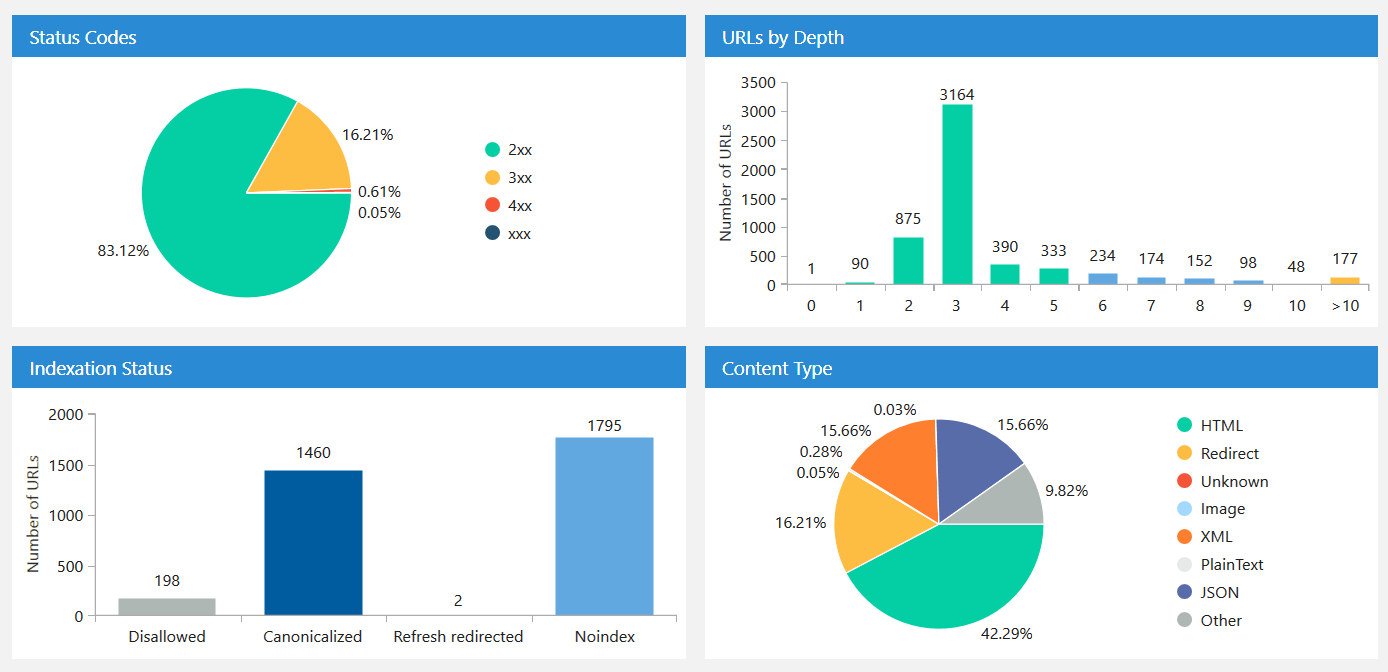The height and width of the screenshot is (672, 1388).
Task: Click the JSON legend icon
Action: coord(1185,592)
